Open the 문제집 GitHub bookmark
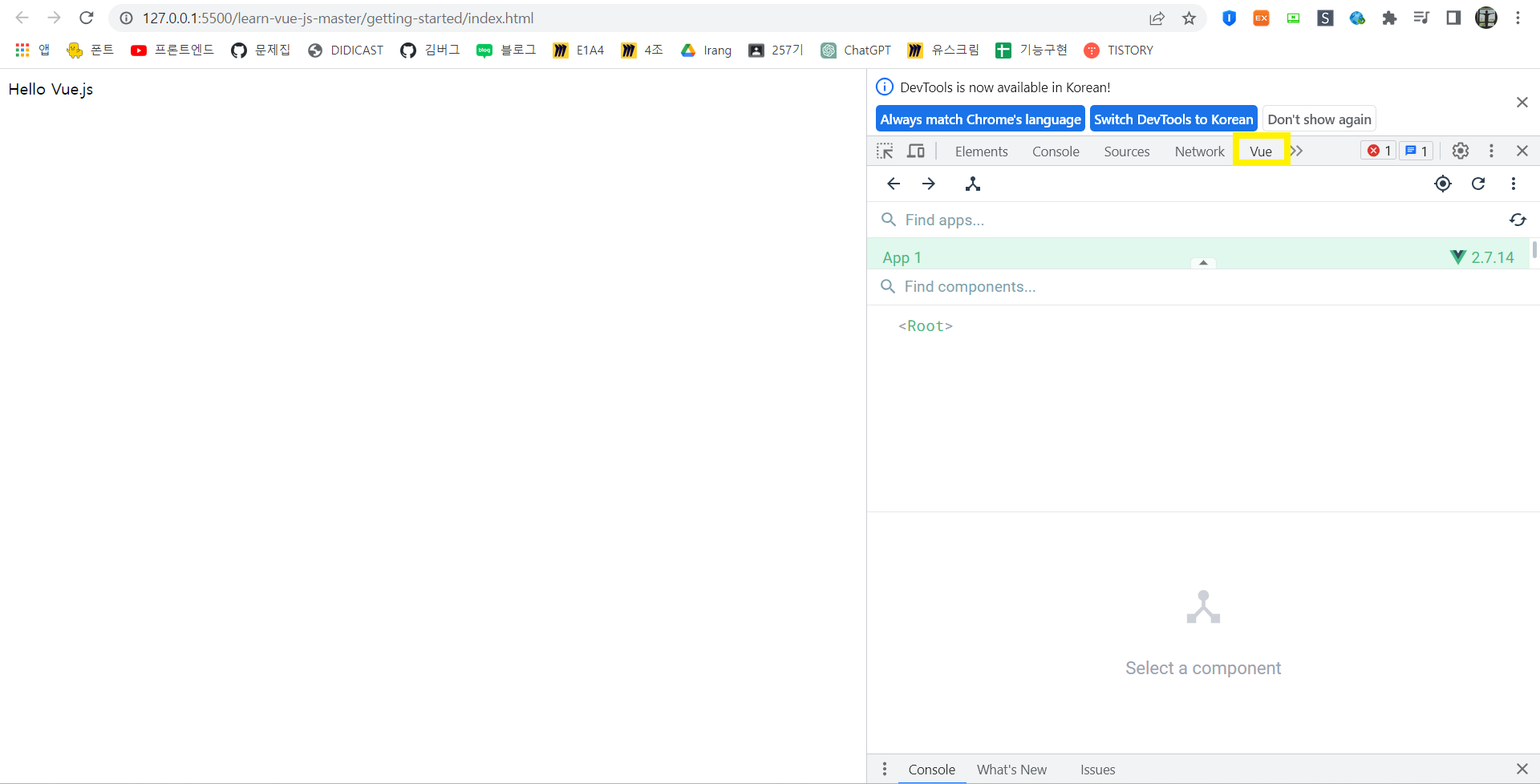This screenshot has height=784, width=1540. (261, 50)
